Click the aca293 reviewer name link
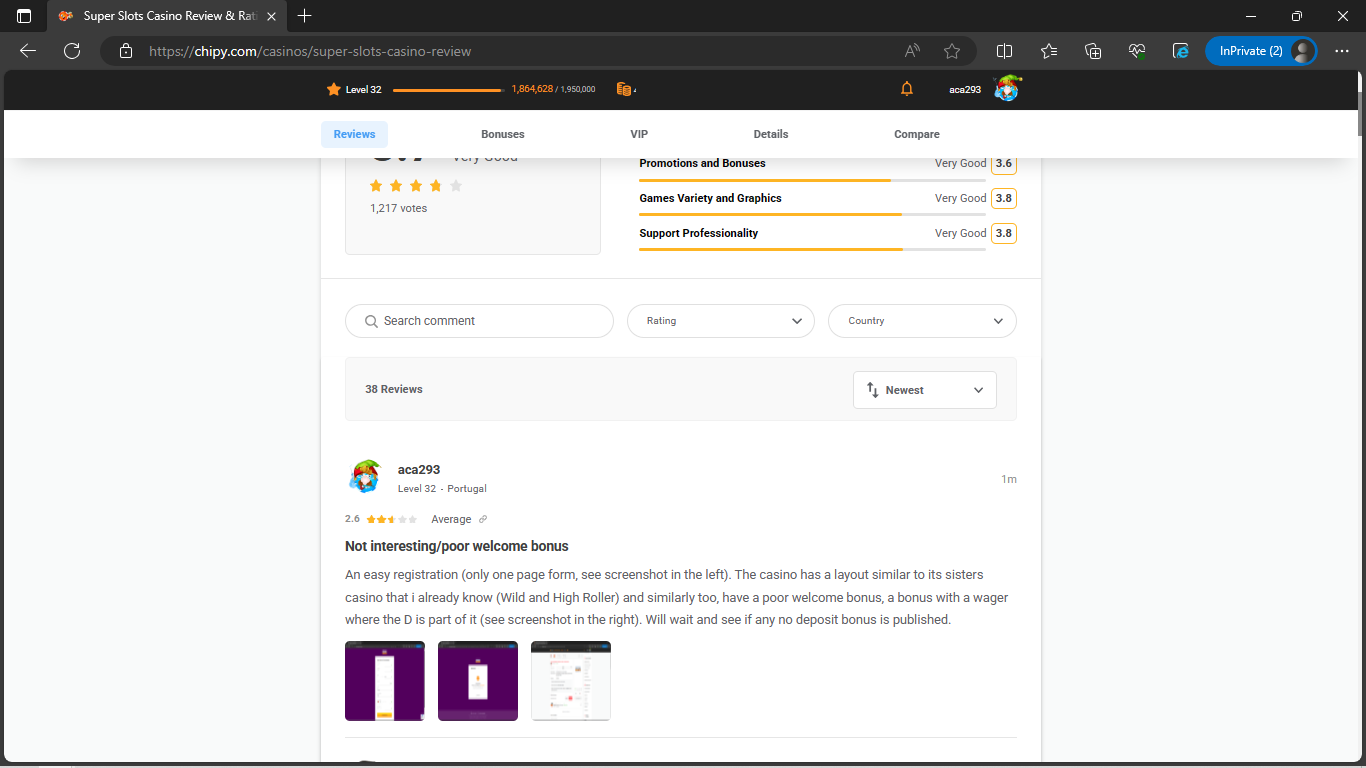Screen dimensions: 1366x768 419,470
